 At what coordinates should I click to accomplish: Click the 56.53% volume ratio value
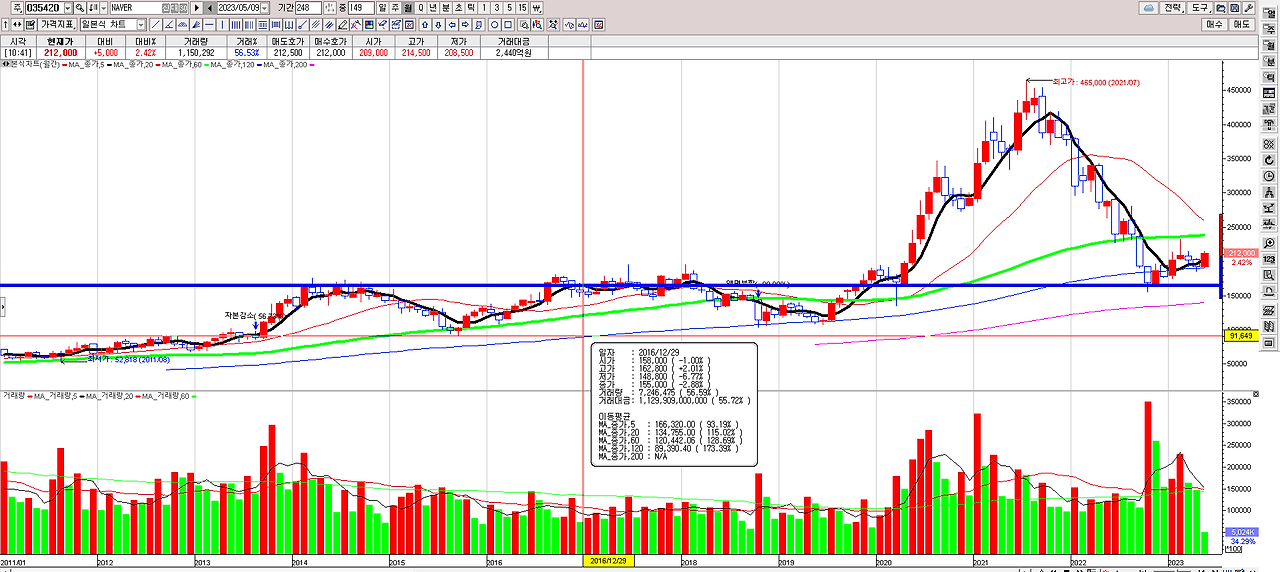(246, 52)
